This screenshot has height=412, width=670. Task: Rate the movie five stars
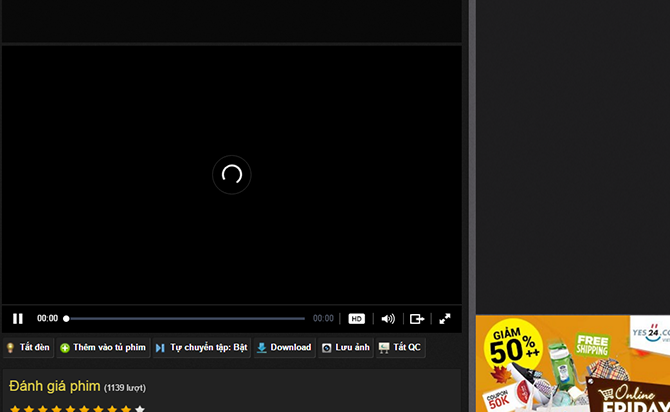(71, 408)
